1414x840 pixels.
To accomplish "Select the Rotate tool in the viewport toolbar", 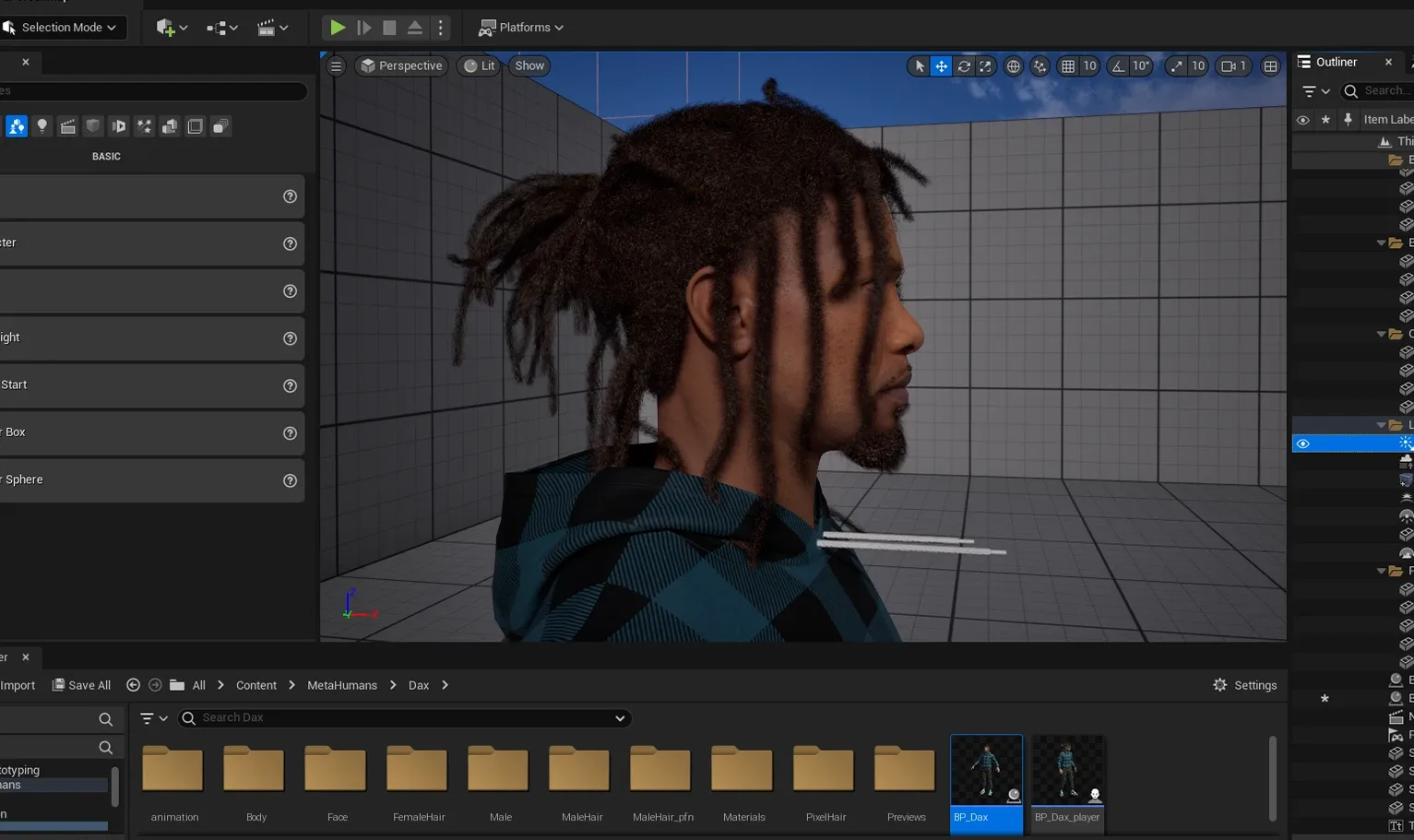I will (x=963, y=65).
